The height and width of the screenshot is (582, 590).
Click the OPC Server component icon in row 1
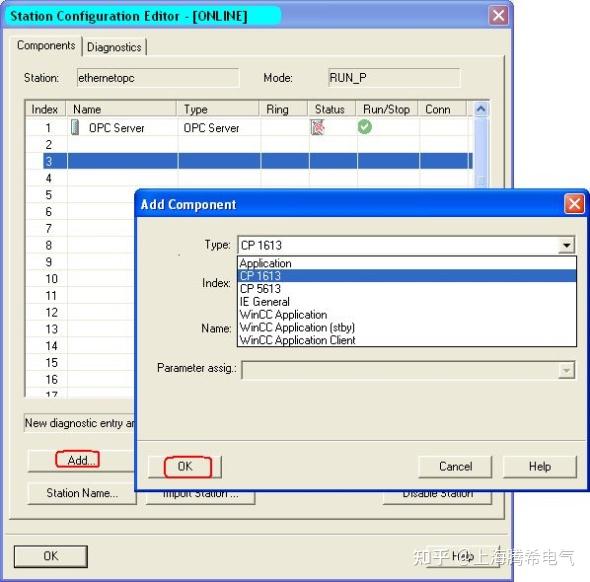(x=75, y=127)
